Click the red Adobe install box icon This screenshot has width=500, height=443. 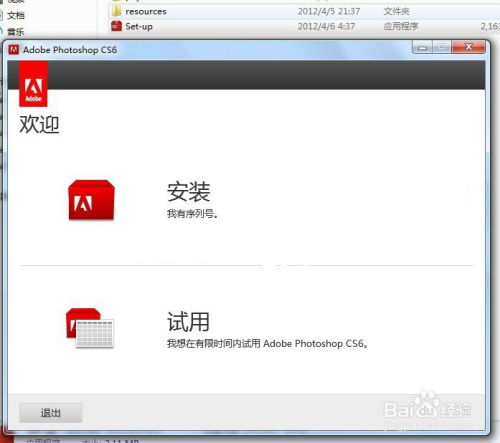click(x=91, y=200)
